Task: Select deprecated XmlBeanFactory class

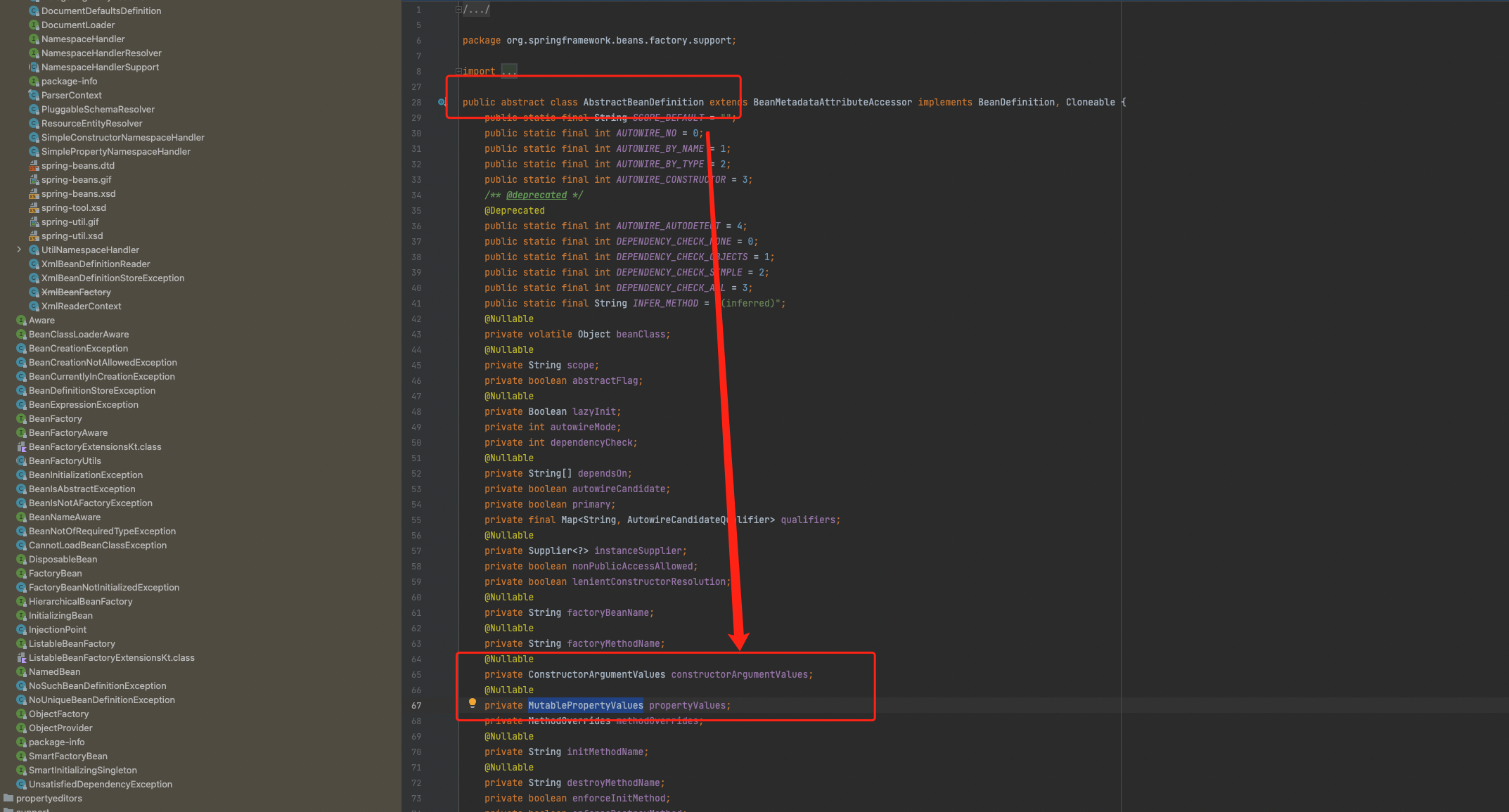Action: [76, 292]
